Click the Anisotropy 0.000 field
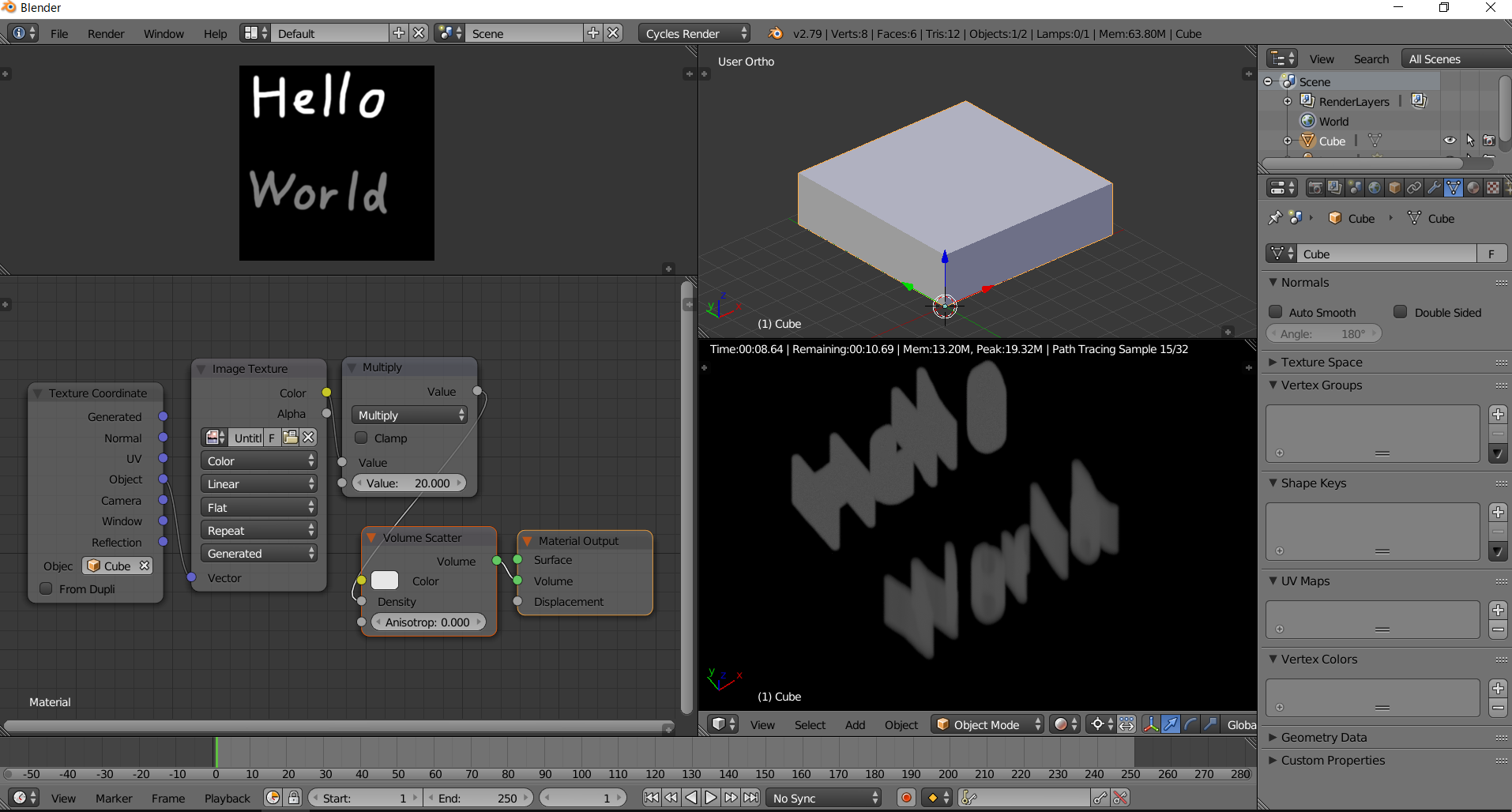The width and height of the screenshot is (1512, 812). point(427,622)
